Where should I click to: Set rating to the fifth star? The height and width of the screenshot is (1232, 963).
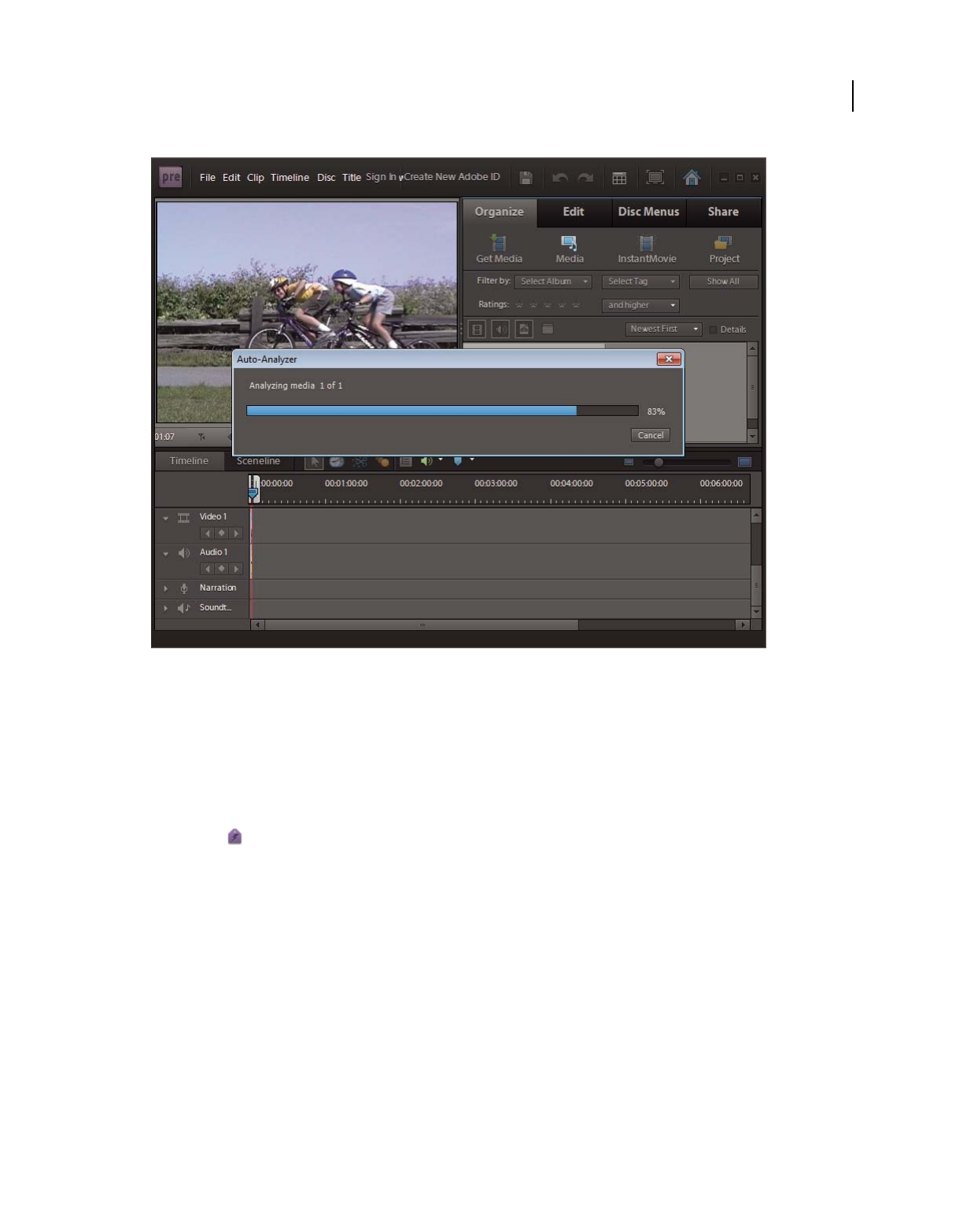[576, 305]
